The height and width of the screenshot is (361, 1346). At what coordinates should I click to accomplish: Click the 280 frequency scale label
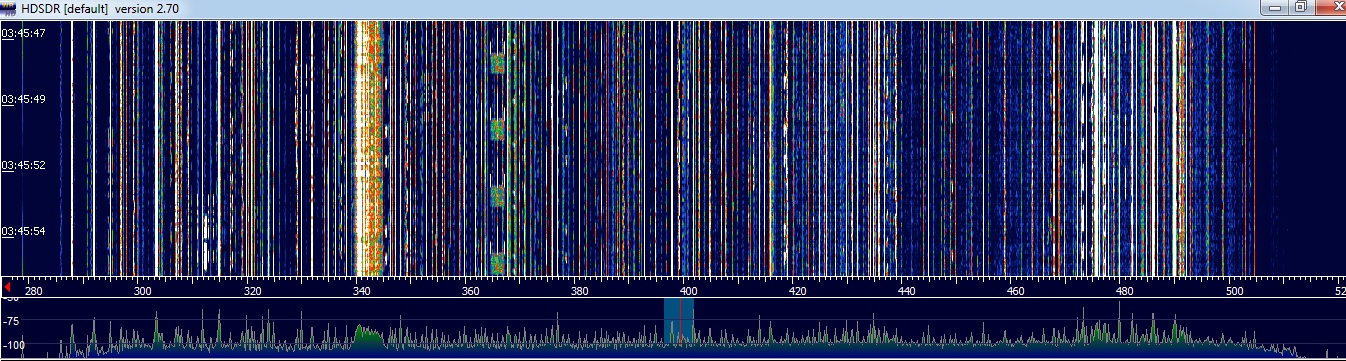33,291
